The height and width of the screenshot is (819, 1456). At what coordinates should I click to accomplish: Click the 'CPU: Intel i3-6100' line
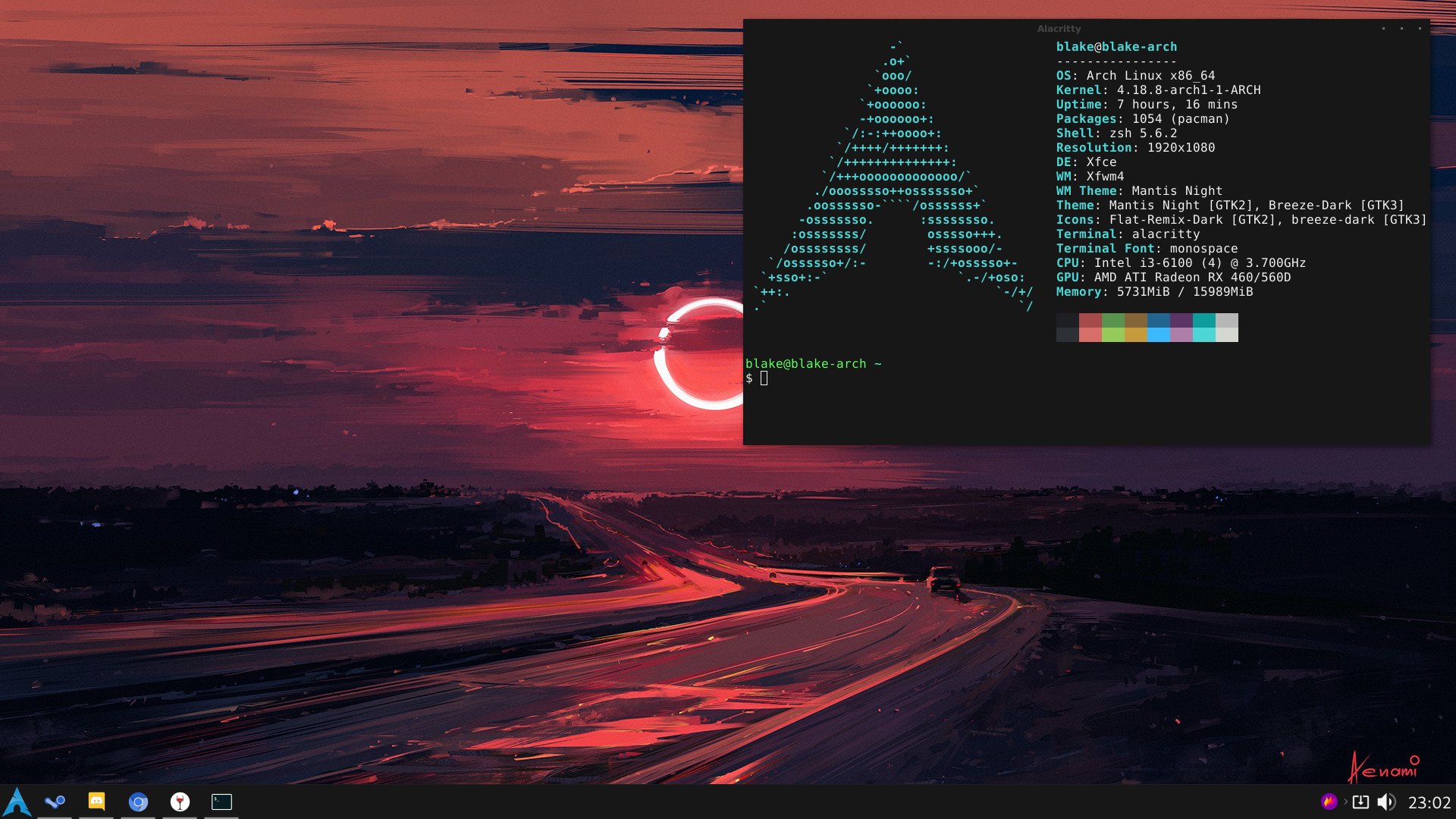1181,263
